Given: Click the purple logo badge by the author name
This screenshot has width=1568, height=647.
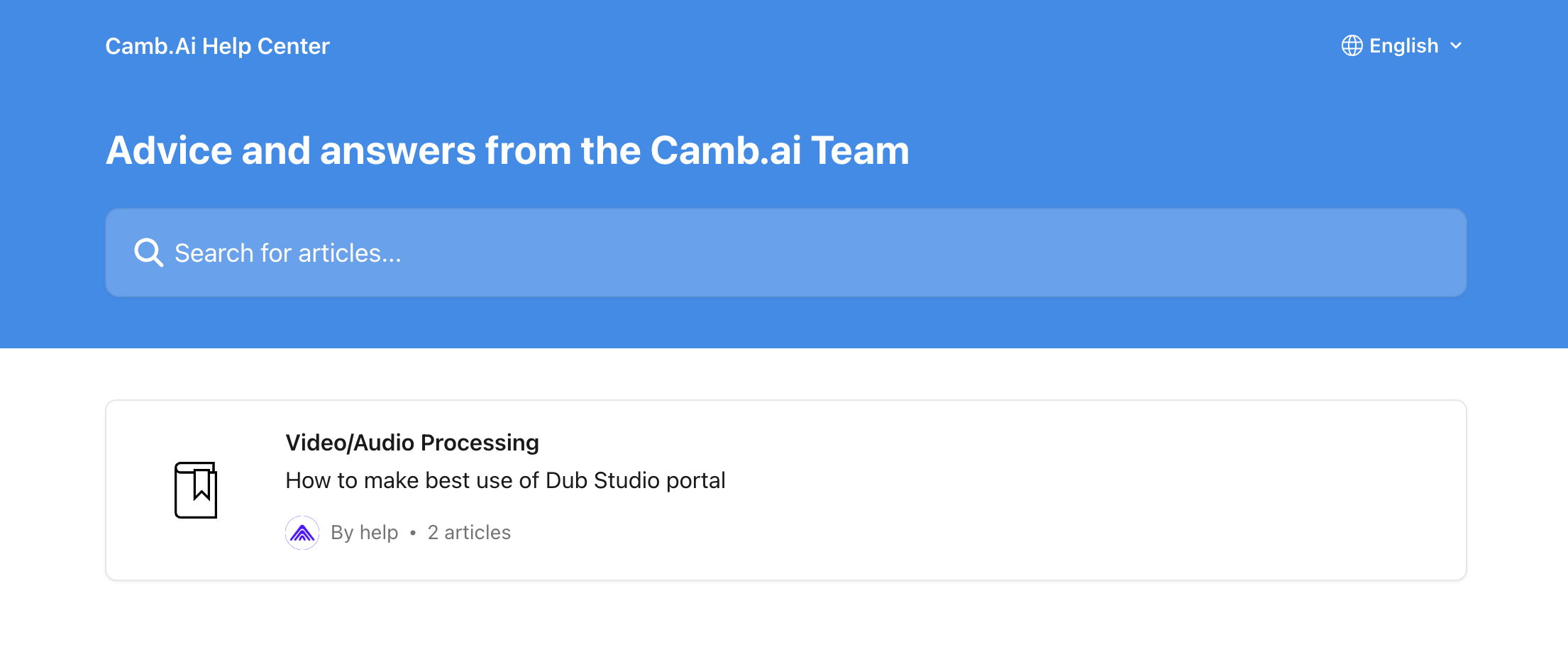Looking at the screenshot, I should tap(303, 532).
